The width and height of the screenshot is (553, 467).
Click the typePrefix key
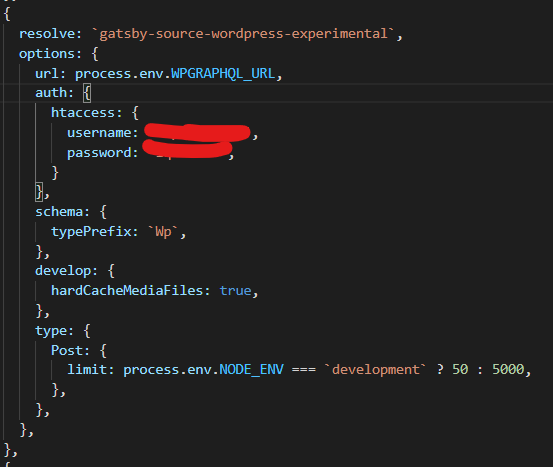[x=91, y=232]
